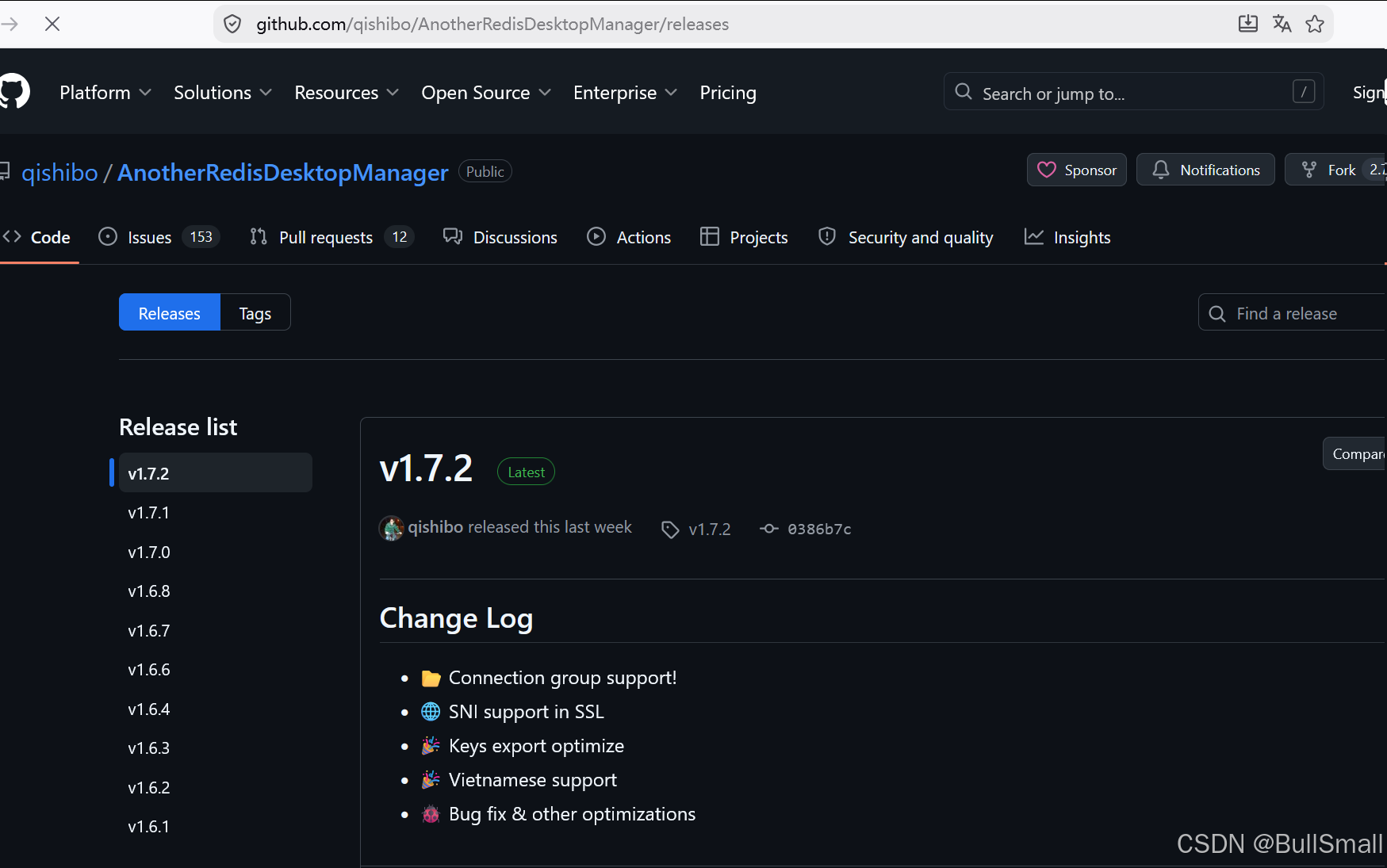Click the search magnifier icon in header
The image size is (1387, 868).
[964, 92]
